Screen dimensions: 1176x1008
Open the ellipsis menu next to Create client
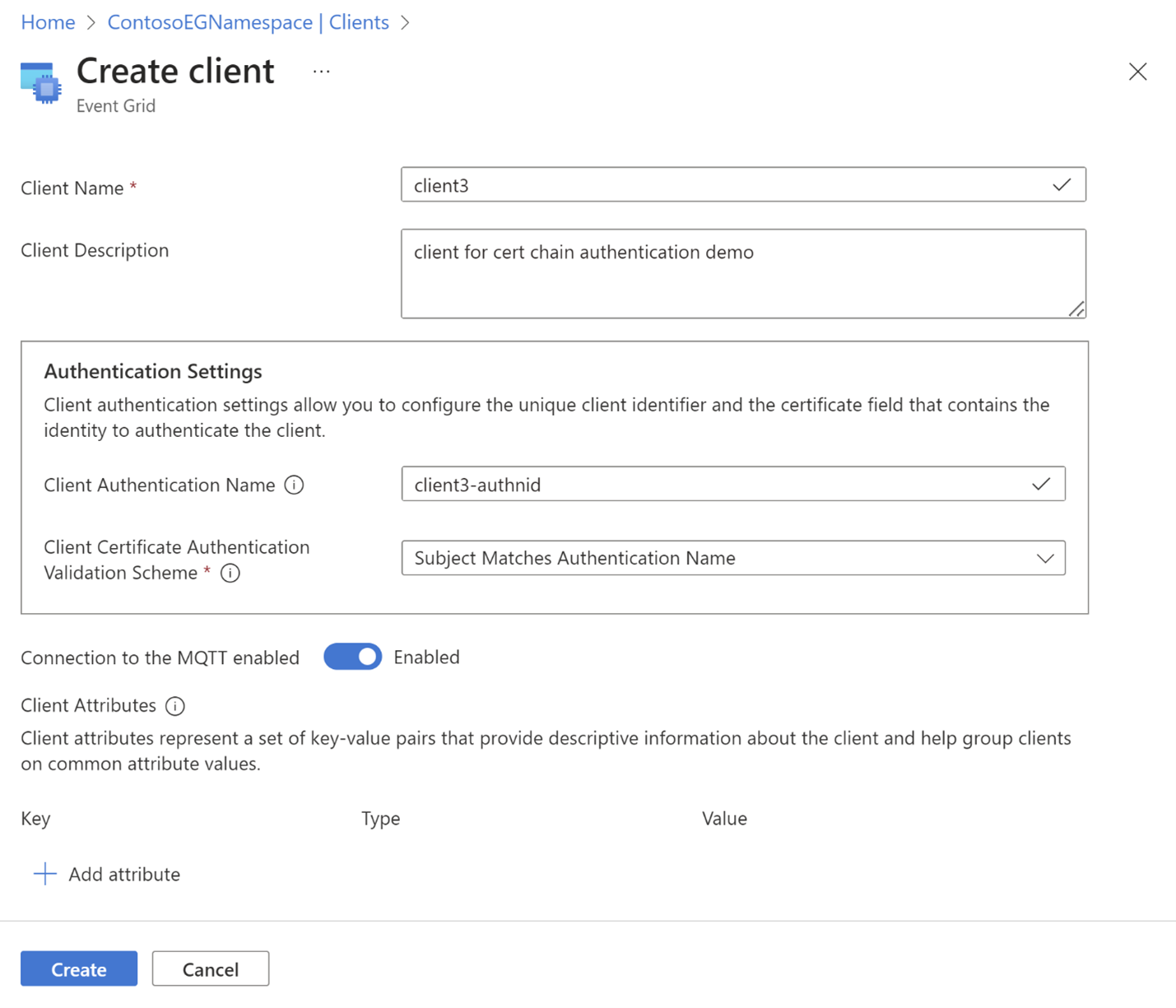point(321,72)
